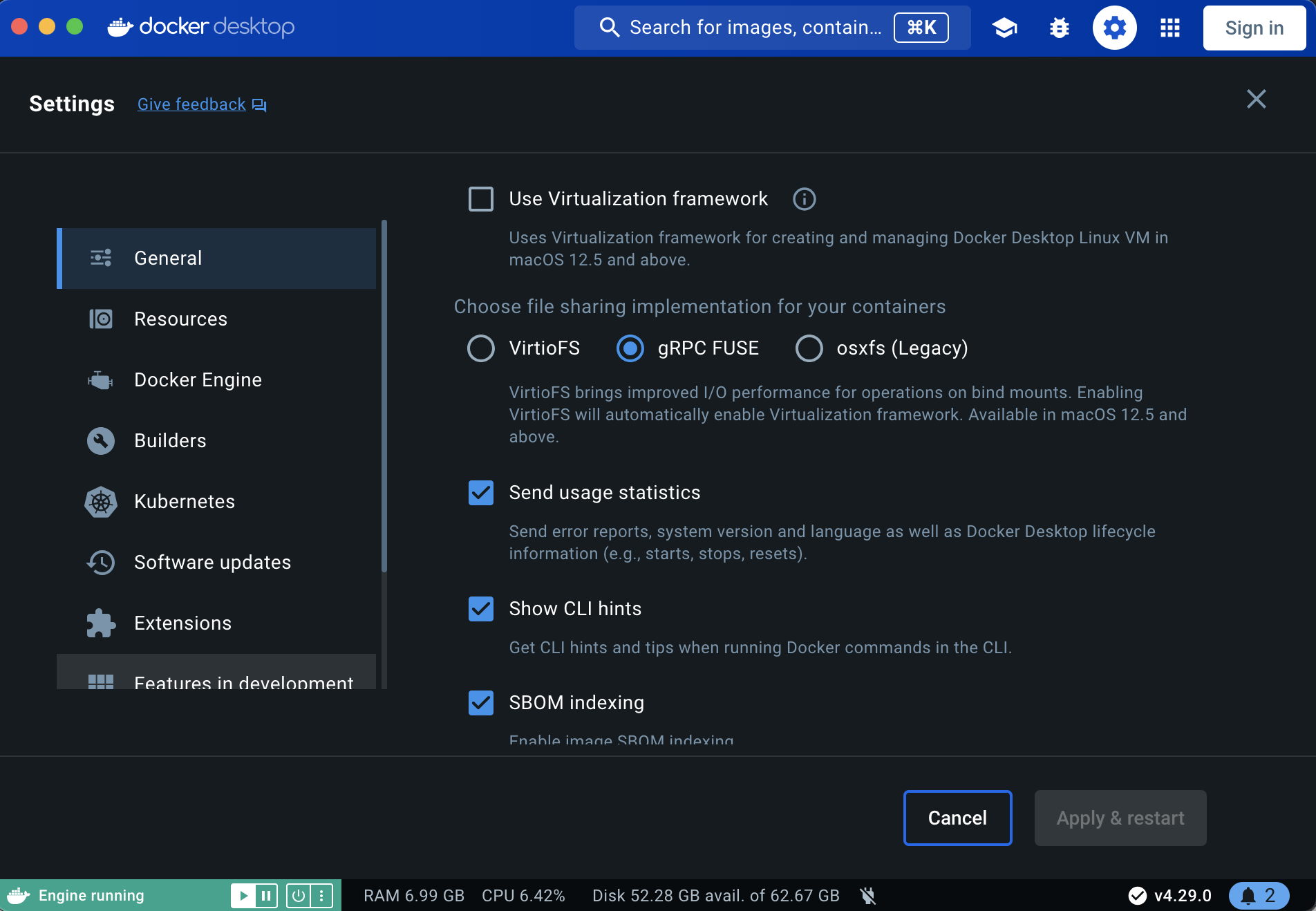
Task: Click the Disk 52.28 GB avail. status text
Action: click(x=716, y=896)
